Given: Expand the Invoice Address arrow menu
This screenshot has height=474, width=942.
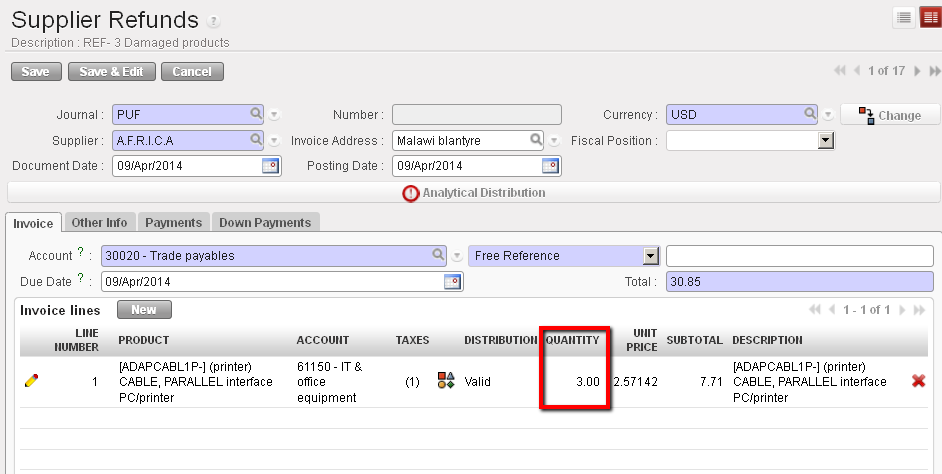Looking at the screenshot, I should click(554, 141).
